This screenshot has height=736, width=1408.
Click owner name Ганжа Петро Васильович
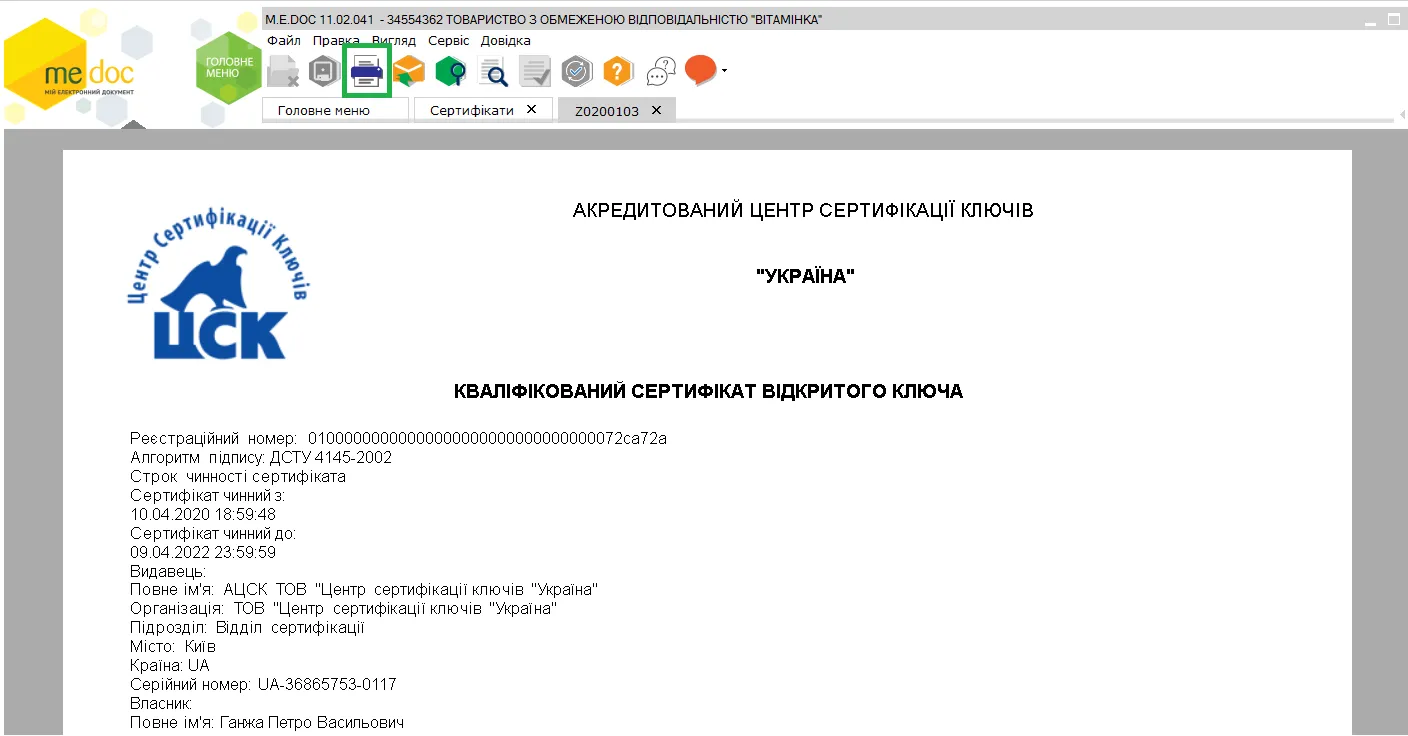click(311, 722)
